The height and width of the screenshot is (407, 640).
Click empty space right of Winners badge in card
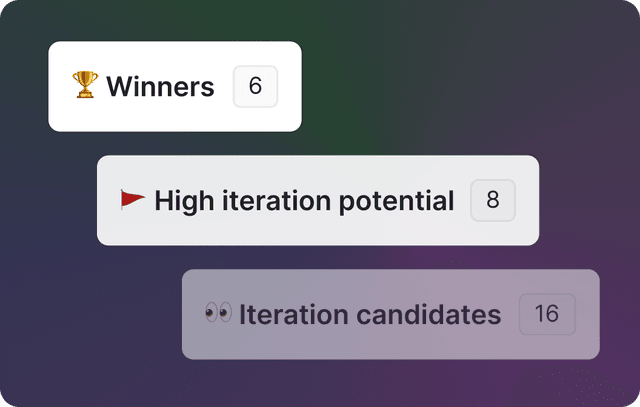[x=289, y=86]
